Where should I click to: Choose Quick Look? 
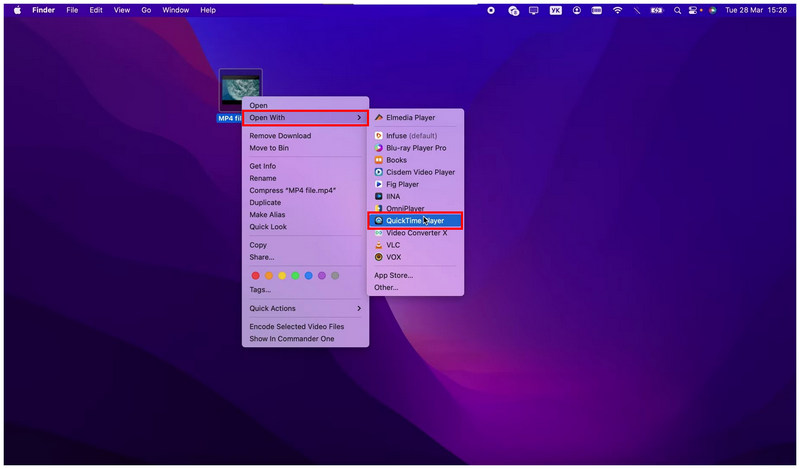point(305,227)
